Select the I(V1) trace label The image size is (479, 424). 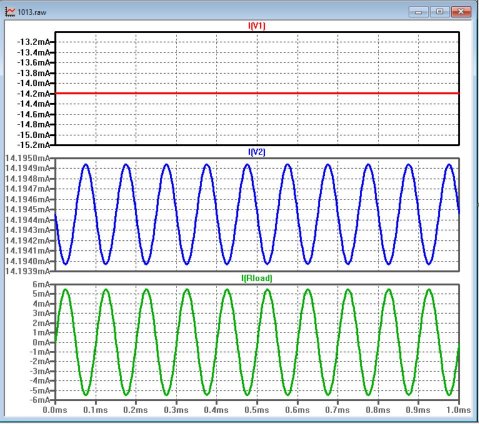point(257,26)
